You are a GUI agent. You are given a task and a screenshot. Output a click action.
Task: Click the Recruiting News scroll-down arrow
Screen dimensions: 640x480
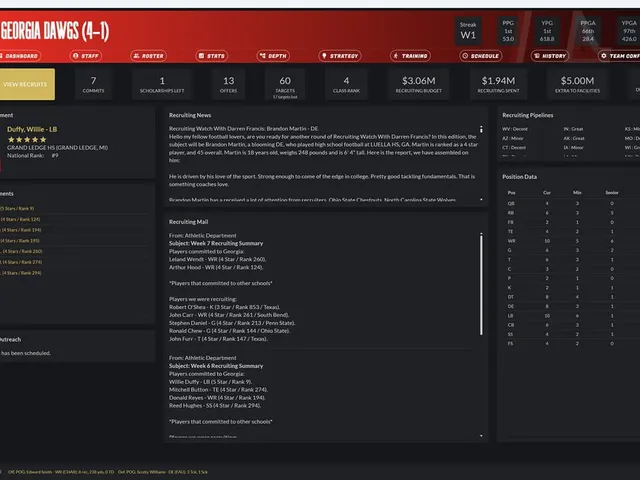pyautogui.click(x=481, y=200)
